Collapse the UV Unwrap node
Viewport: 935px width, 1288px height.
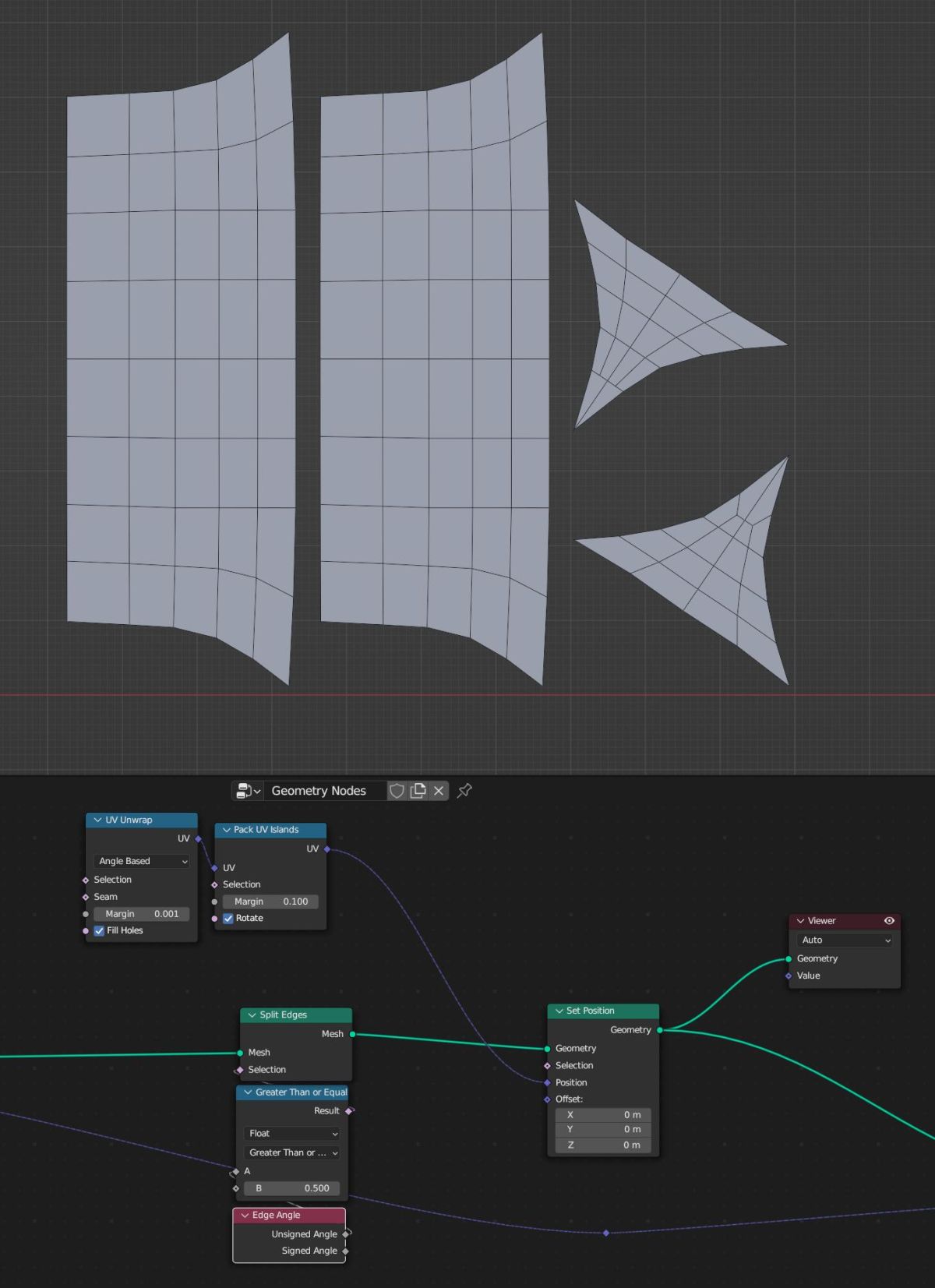pyautogui.click(x=98, y=820)
